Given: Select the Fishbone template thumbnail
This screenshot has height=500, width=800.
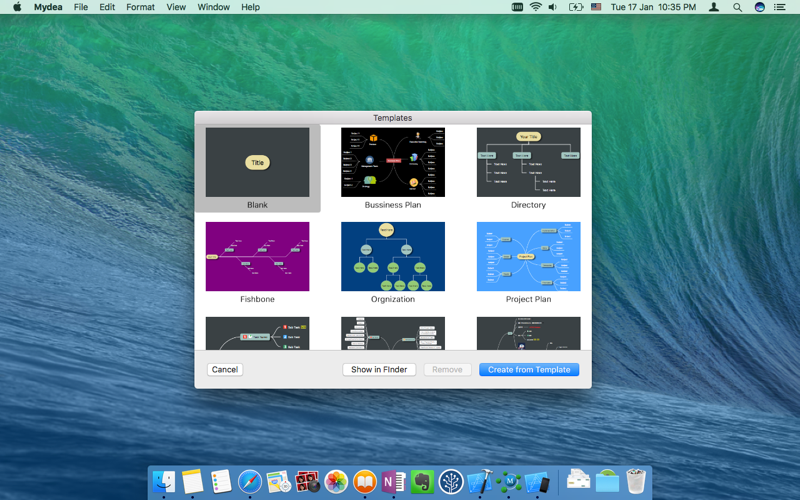Looking at the screenshot, I should 257,256.
